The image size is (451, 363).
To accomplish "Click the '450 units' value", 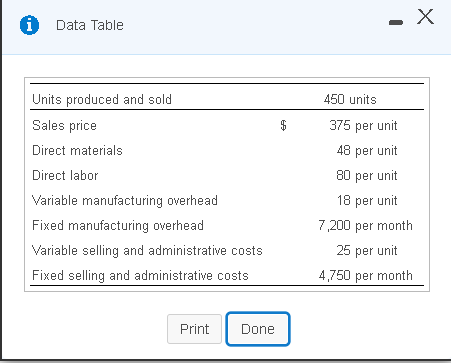I will pyautogui.click(x=350, y=99).
